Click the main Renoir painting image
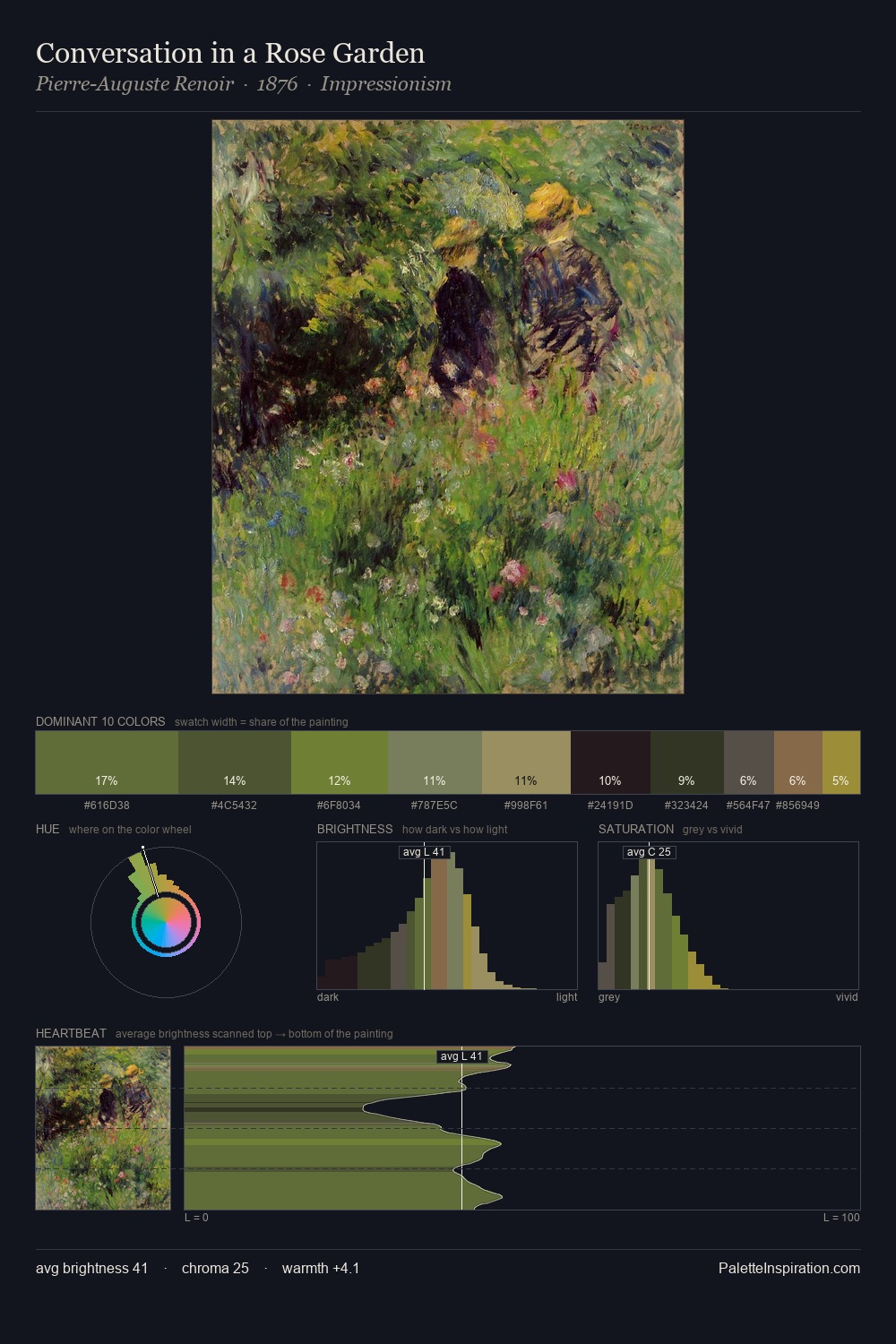The height and width of the screenshot is (1344, 896). click(x=448, y=407)
